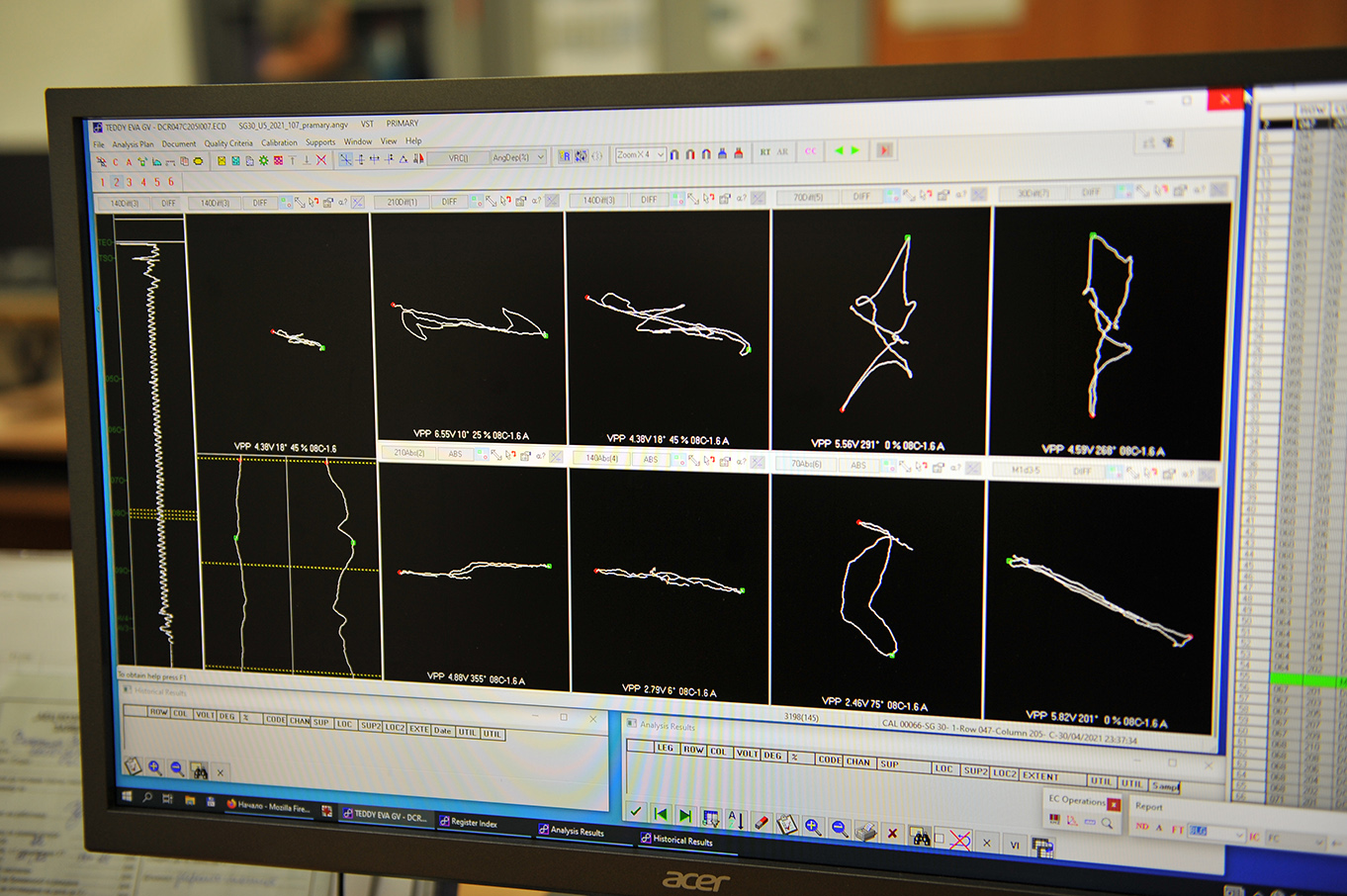The height and width of the screenshot is (896, 1347).
Task: Click the zoom out magnifier in Analysis Results
Action: click(x=840, y=829)
